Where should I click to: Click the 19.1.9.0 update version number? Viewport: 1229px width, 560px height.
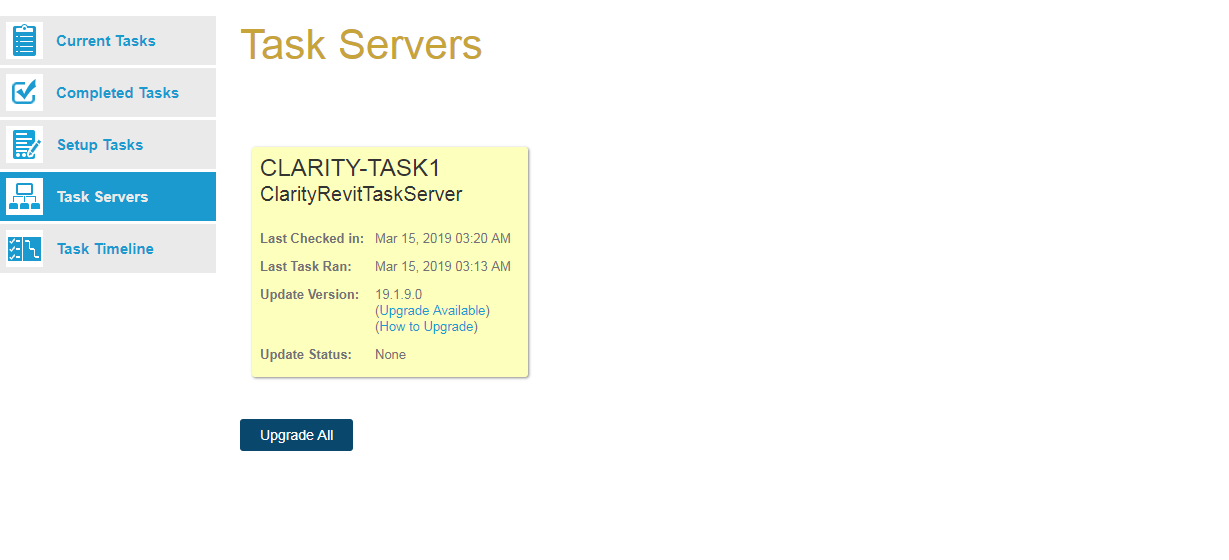[x=399, y=295]
